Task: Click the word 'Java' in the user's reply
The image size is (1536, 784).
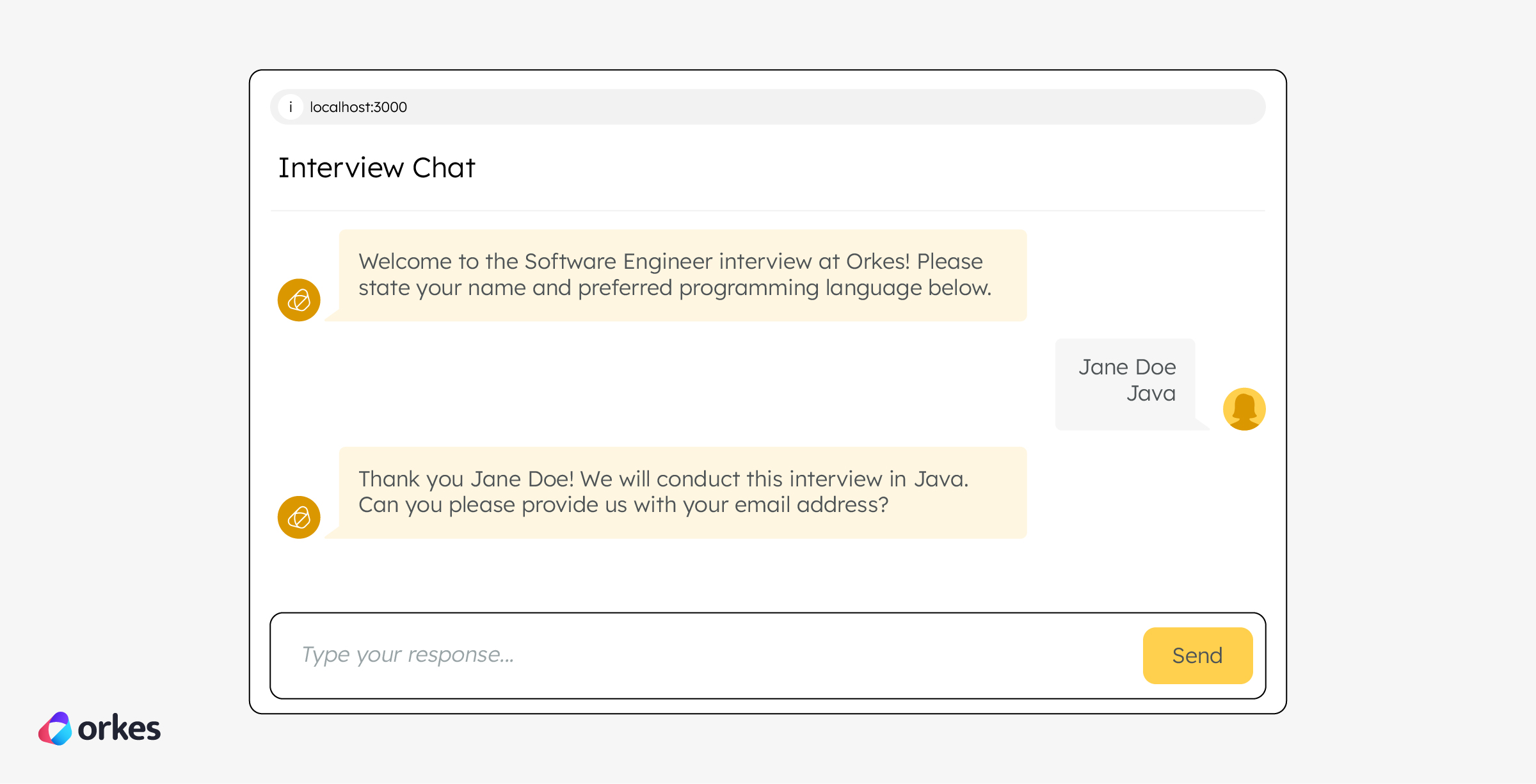Action: point(1151,394)
